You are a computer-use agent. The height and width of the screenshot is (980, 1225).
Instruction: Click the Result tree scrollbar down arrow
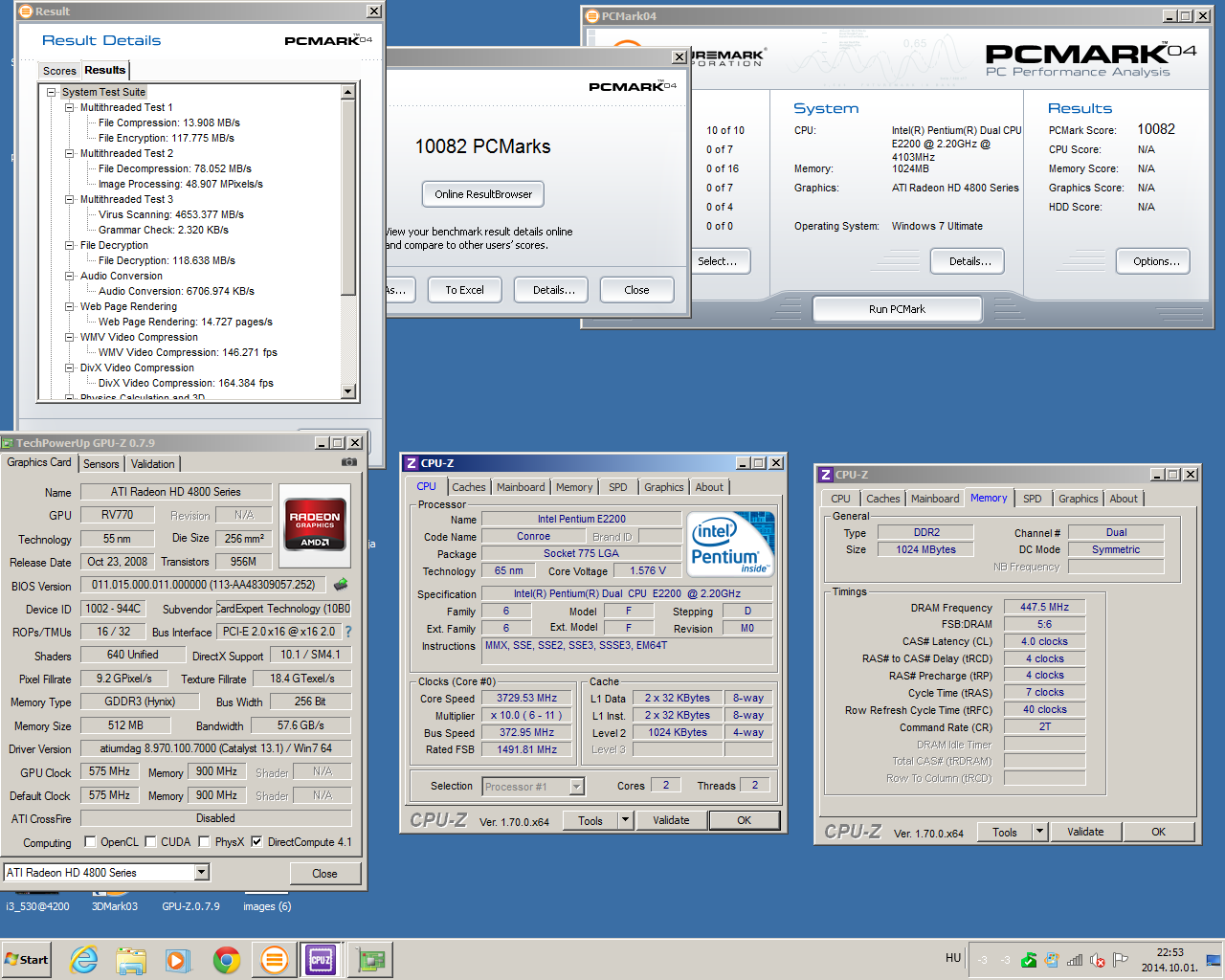(x=348, y=391)
